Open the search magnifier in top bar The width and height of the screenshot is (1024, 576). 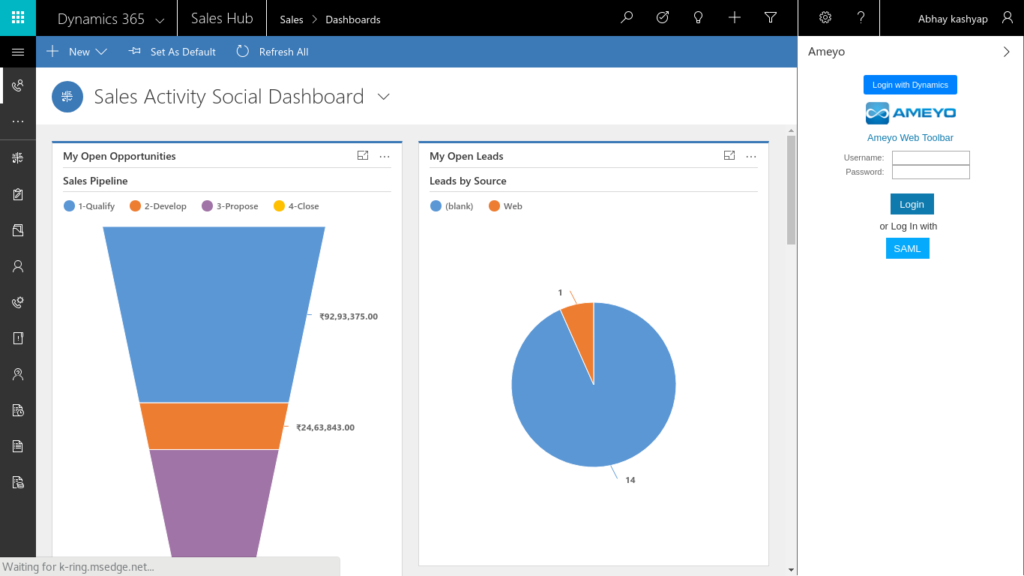click(x=627, y=18)
